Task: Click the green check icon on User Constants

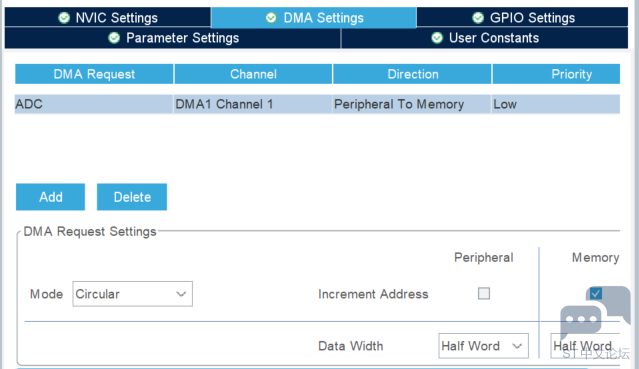Action: [437, 38]
